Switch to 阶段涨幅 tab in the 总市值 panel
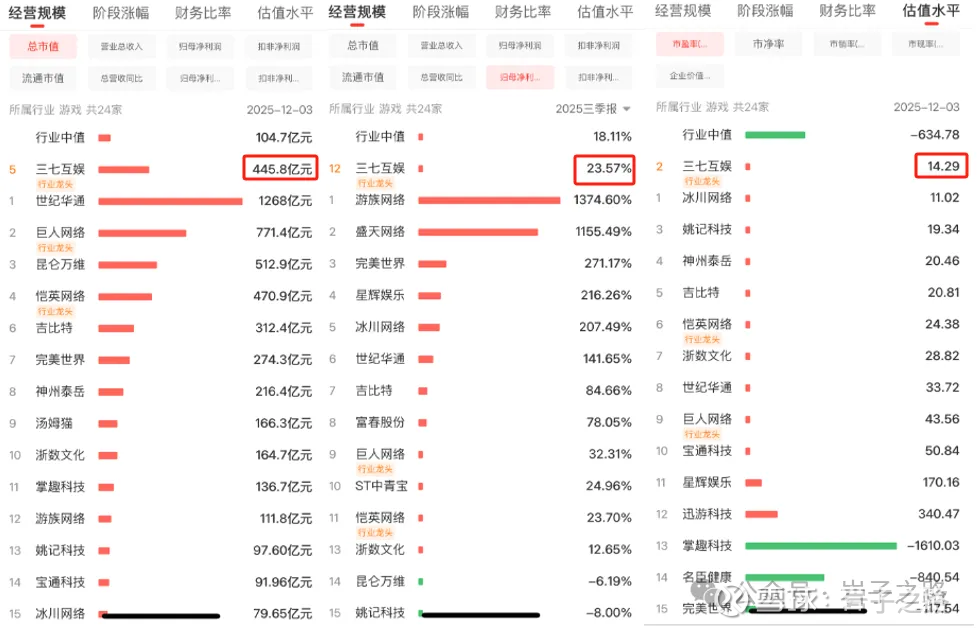Image resolution: width=977 pixels, height=631 pixels. click(121, 12)
